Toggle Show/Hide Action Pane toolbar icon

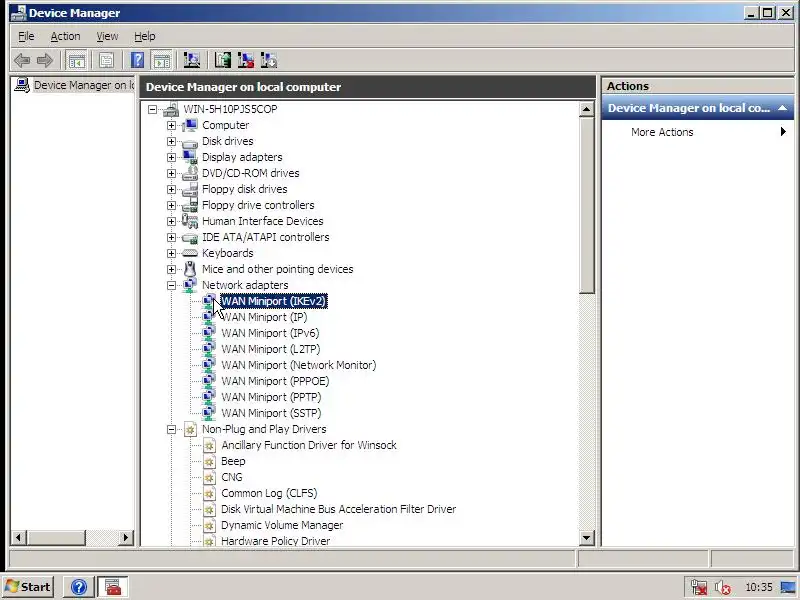click(162, 61)
